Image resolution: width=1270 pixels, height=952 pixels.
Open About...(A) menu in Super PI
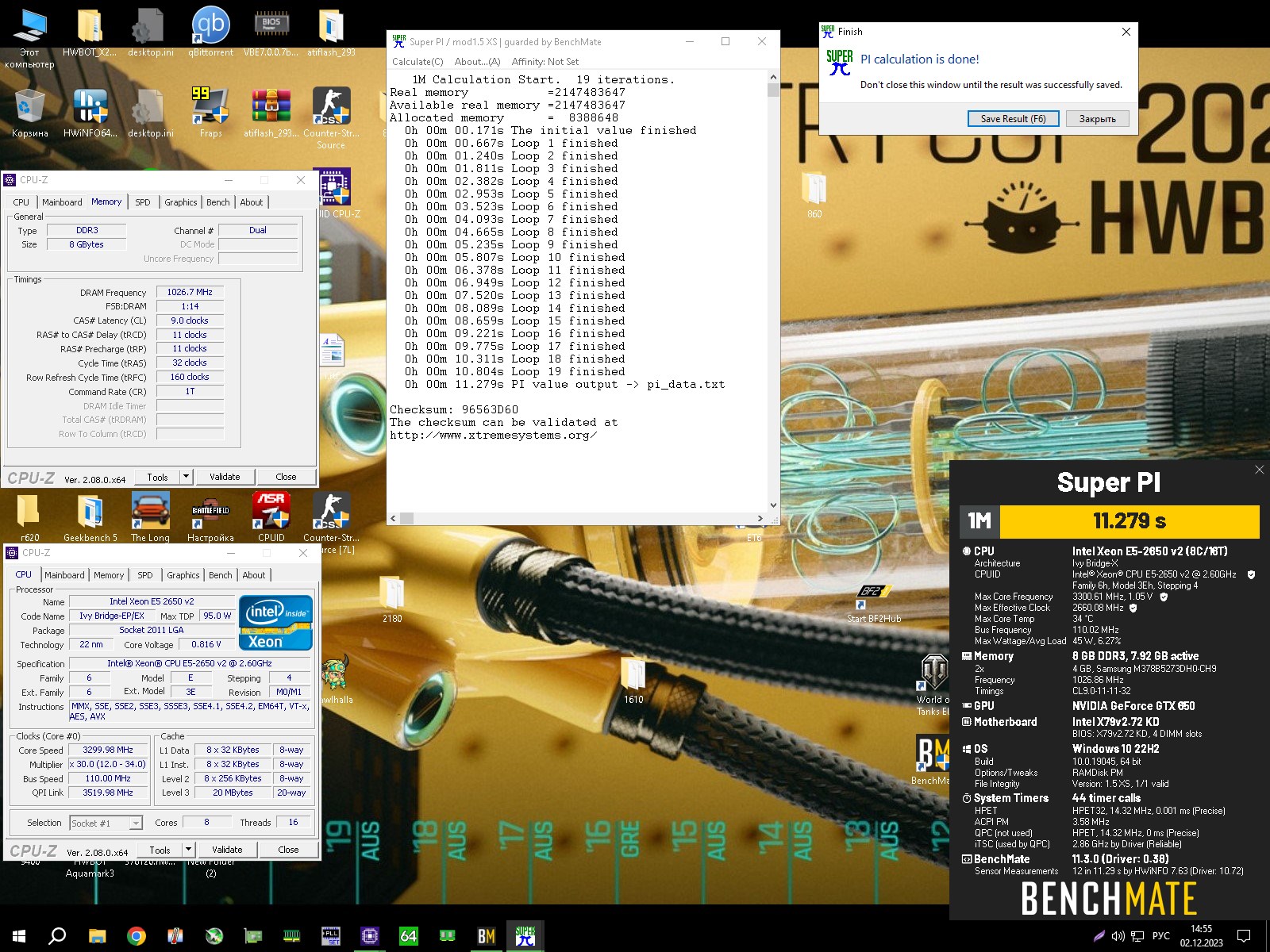pos(477,62)
